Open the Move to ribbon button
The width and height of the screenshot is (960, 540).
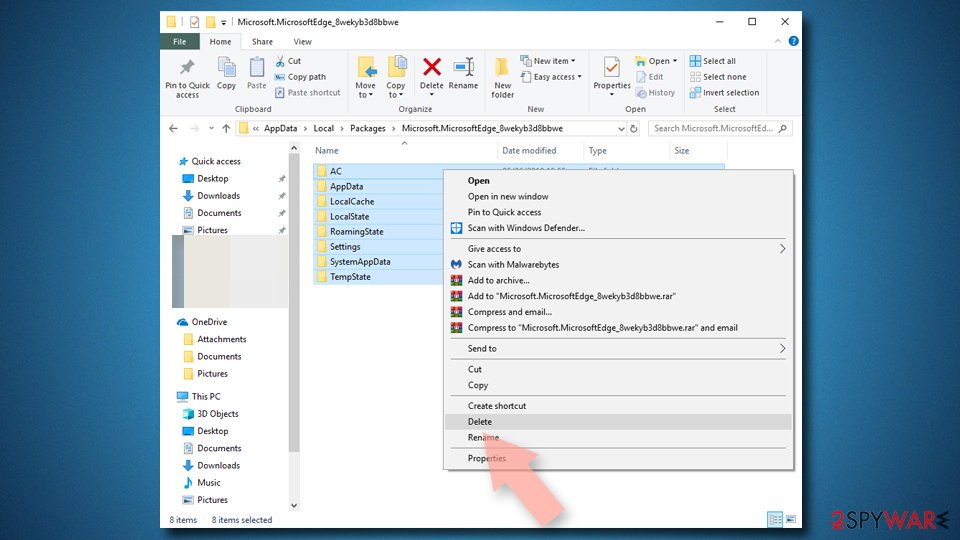(x=366, y=77)
